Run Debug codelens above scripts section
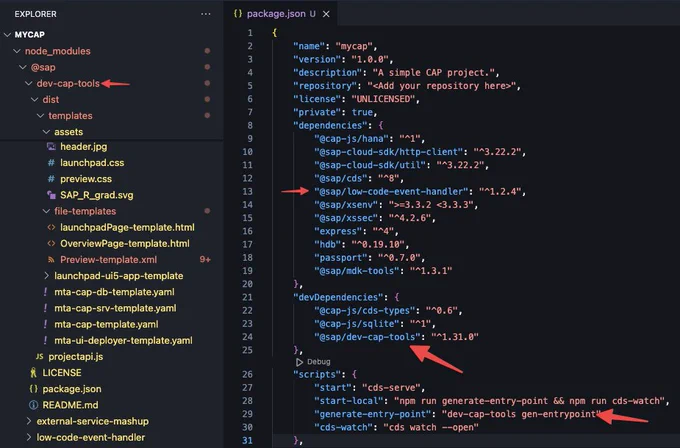The width and height of the screenshot is (680, 448). pyautogui.click(x=319, y=362)
